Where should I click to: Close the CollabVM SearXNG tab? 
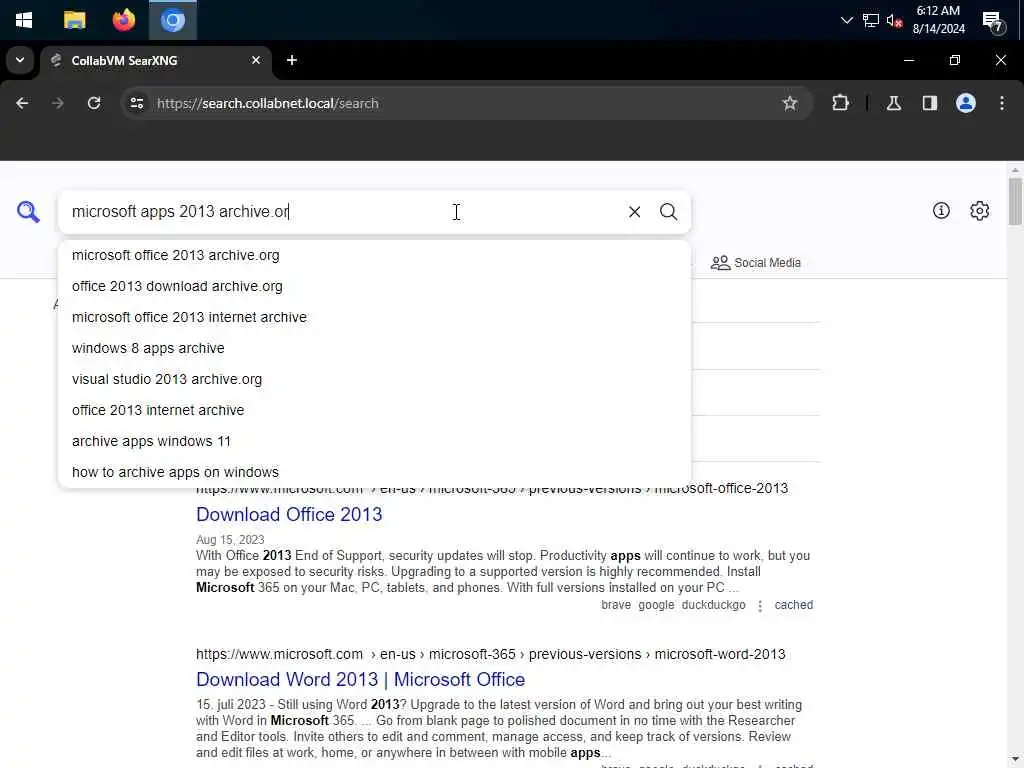(x=256, y=60)
